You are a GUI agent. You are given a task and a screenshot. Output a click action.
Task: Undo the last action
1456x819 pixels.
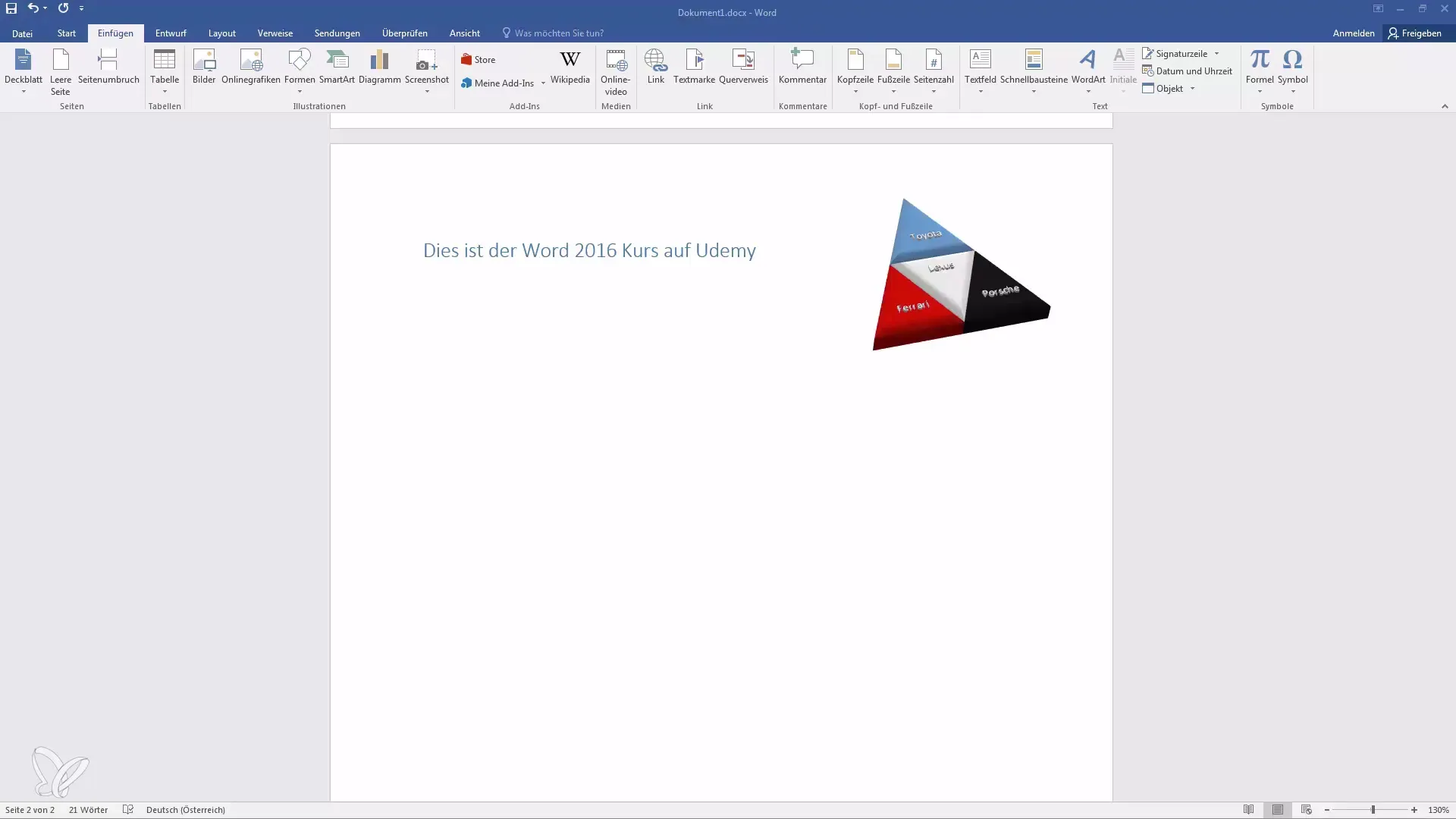coord(33,8)
